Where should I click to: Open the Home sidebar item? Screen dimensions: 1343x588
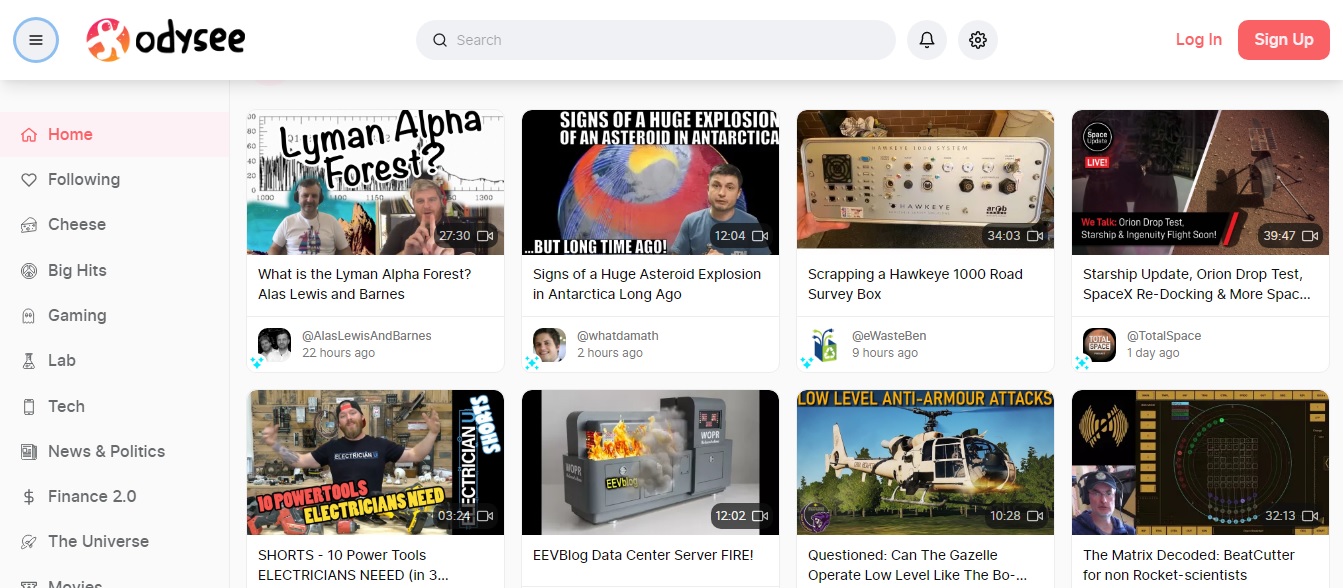[114, 135]
